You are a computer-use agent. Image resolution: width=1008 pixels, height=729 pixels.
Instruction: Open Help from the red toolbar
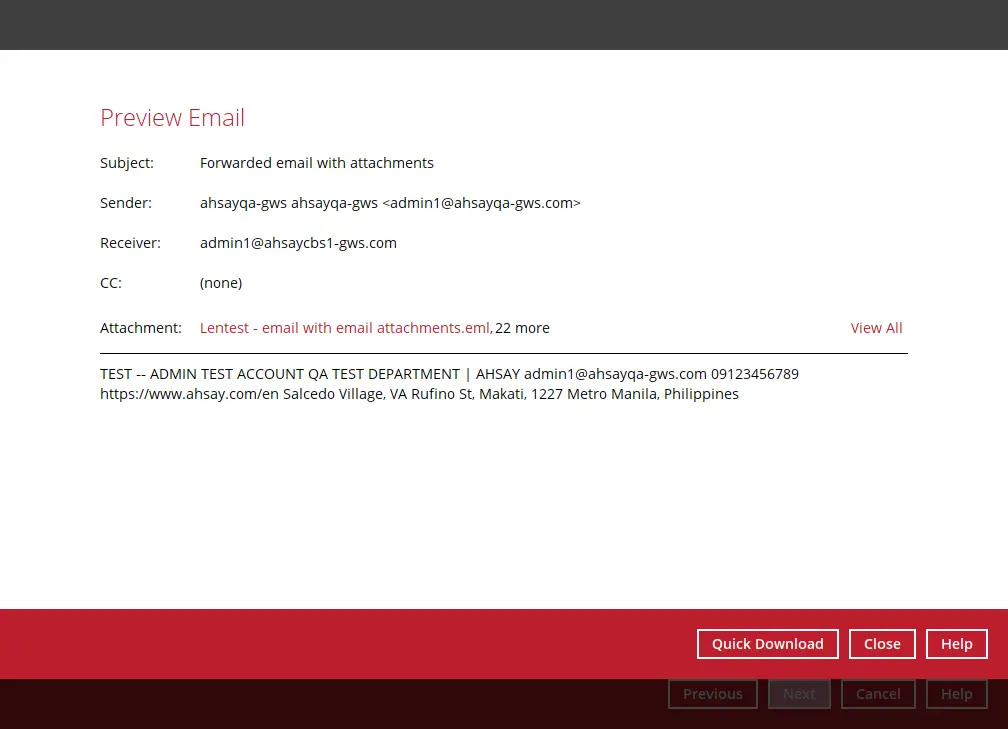tap(956, 643)
